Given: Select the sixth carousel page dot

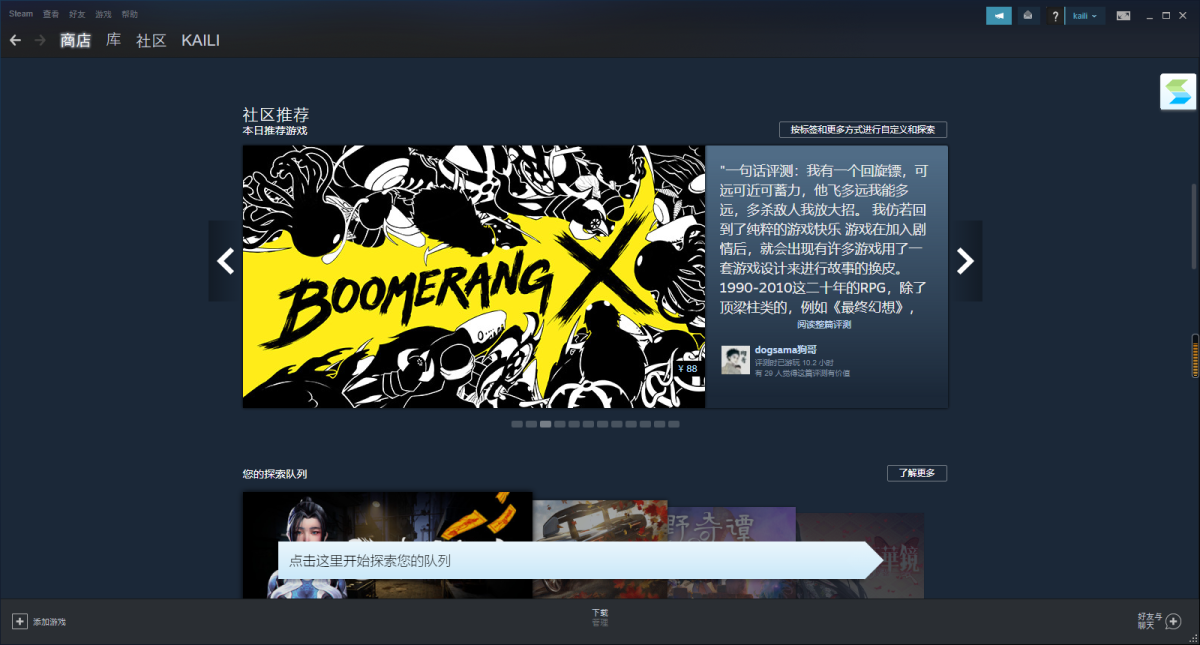Looking at the screenshot, I should (x=588, y=424).
